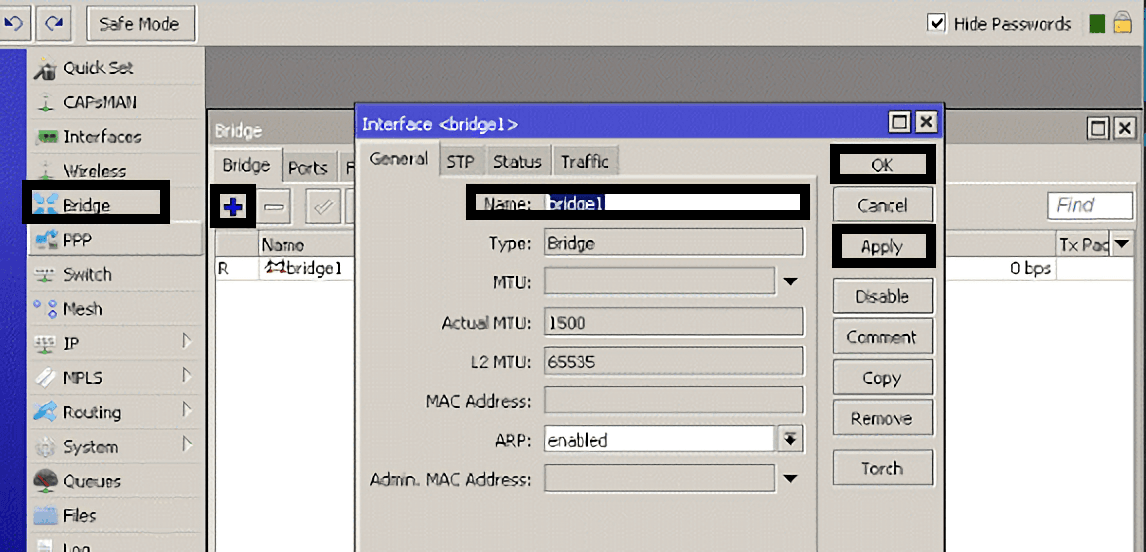Open the Traffic tab
Image resolution: width=1146 pixels, height=552 pixels.
tap(585, 162)
